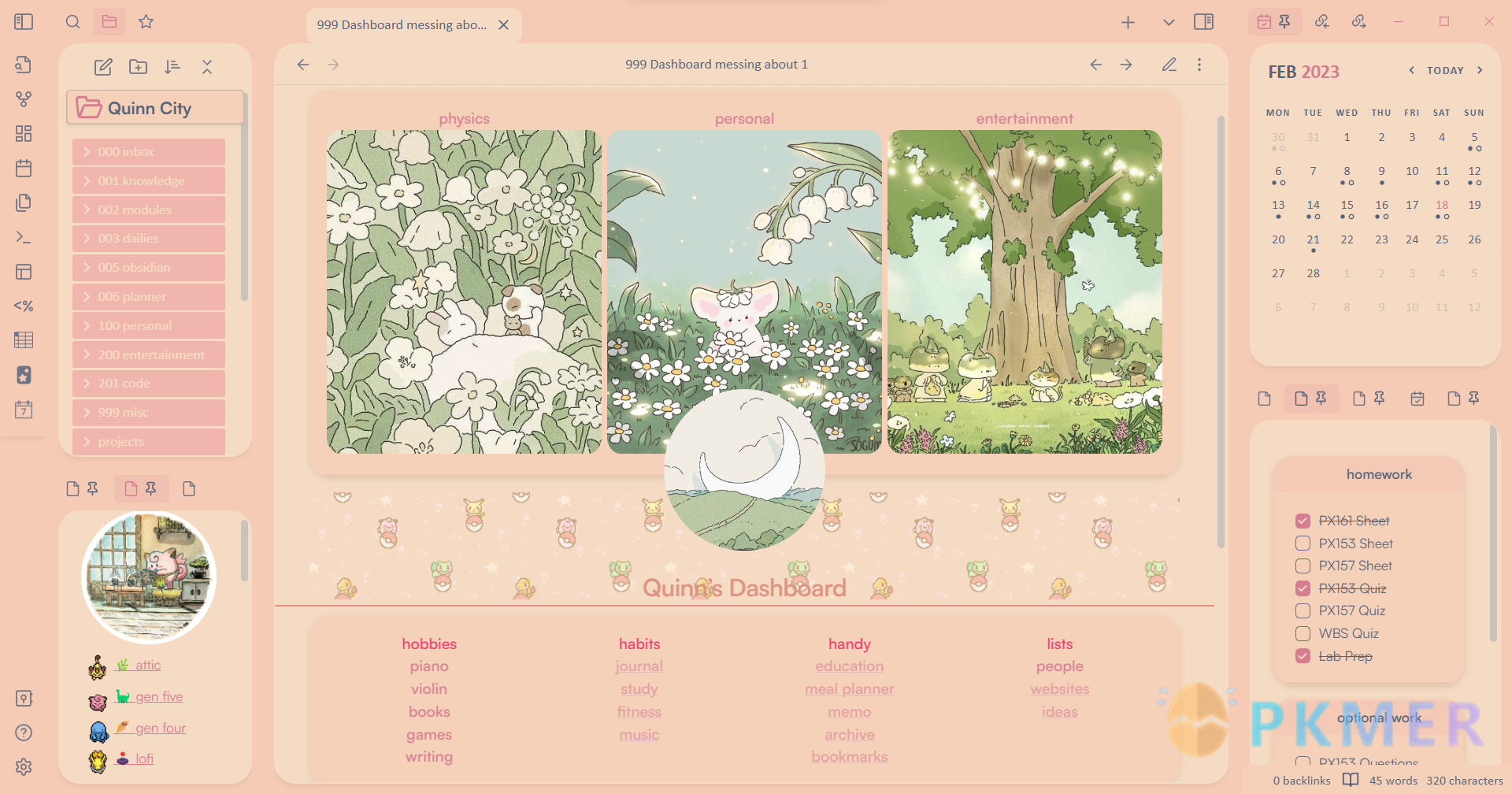Switch to the calendar pinned sidebar tab
Image resolution: width=1512 pixels, height=794 pixels.
(x=1274, y=22)
